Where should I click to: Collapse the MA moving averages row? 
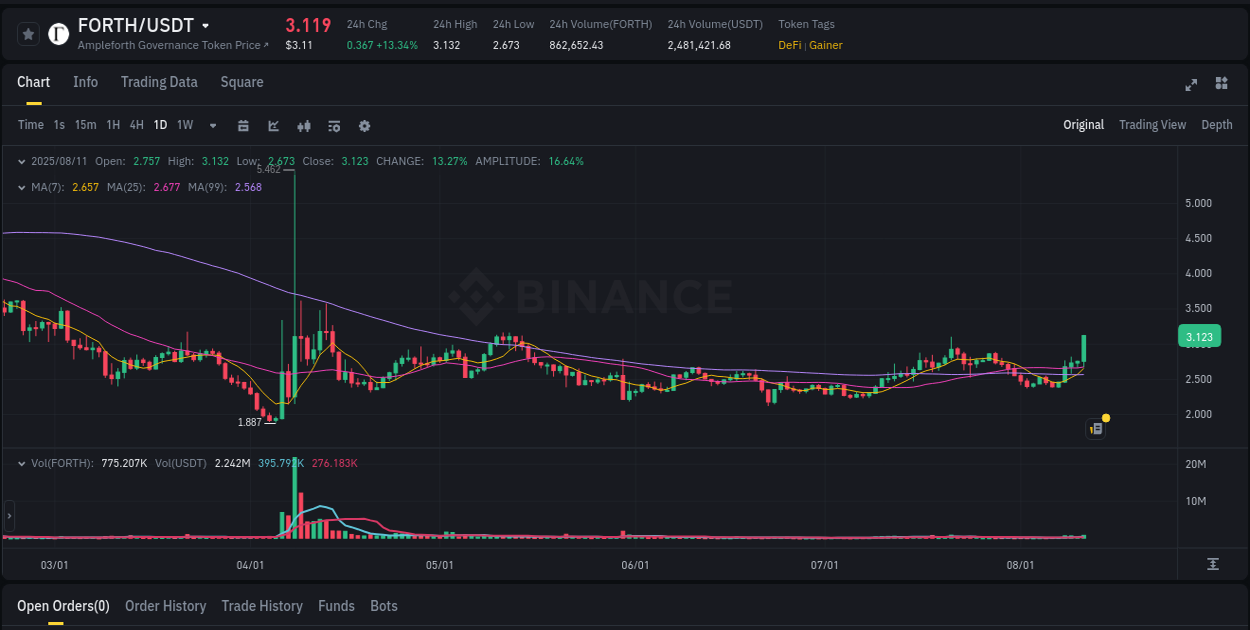(x=22, y=187)
